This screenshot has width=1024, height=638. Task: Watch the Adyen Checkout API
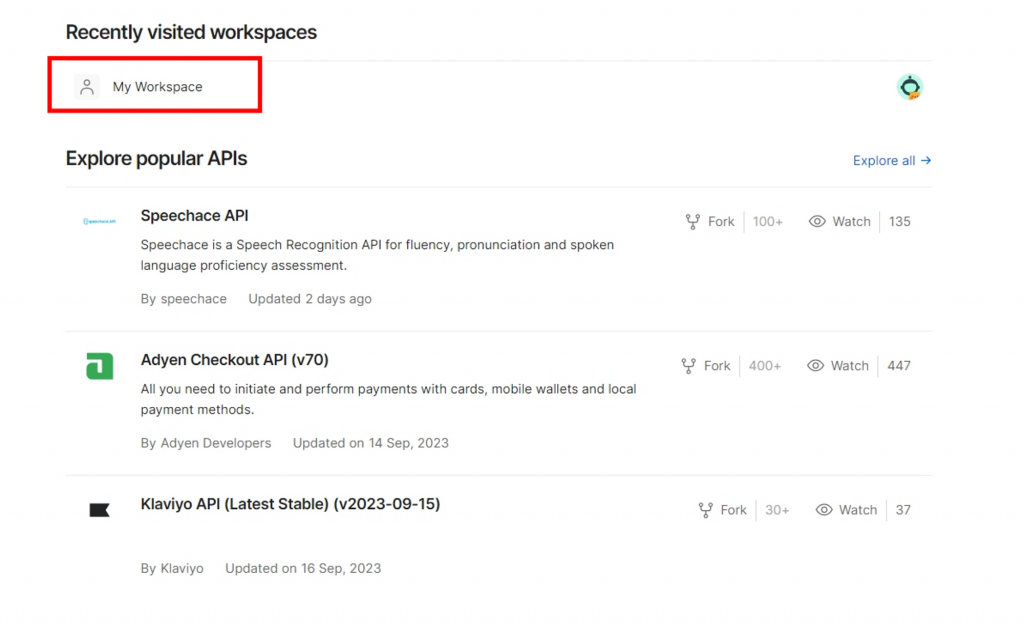point(838,366)
